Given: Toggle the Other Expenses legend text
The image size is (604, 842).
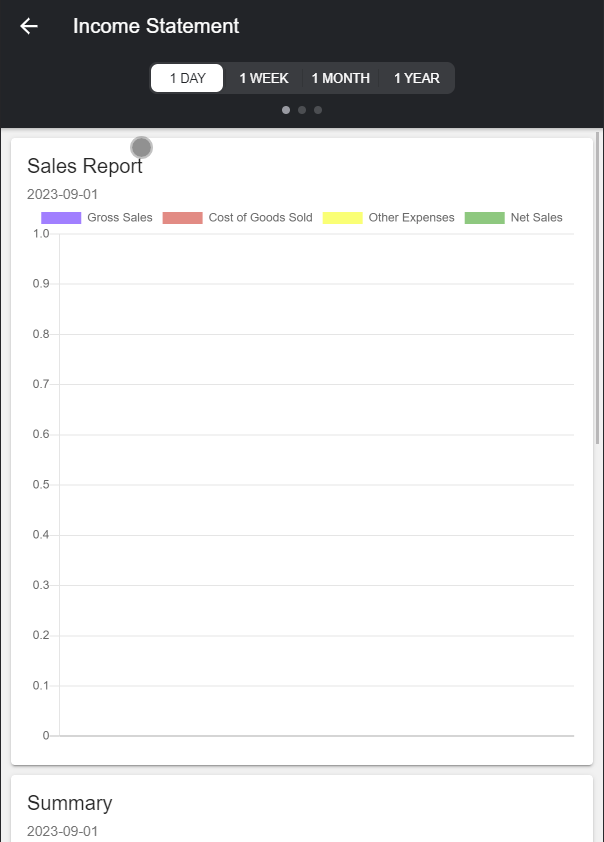Looking at the screenshot, I should (411, 218).
